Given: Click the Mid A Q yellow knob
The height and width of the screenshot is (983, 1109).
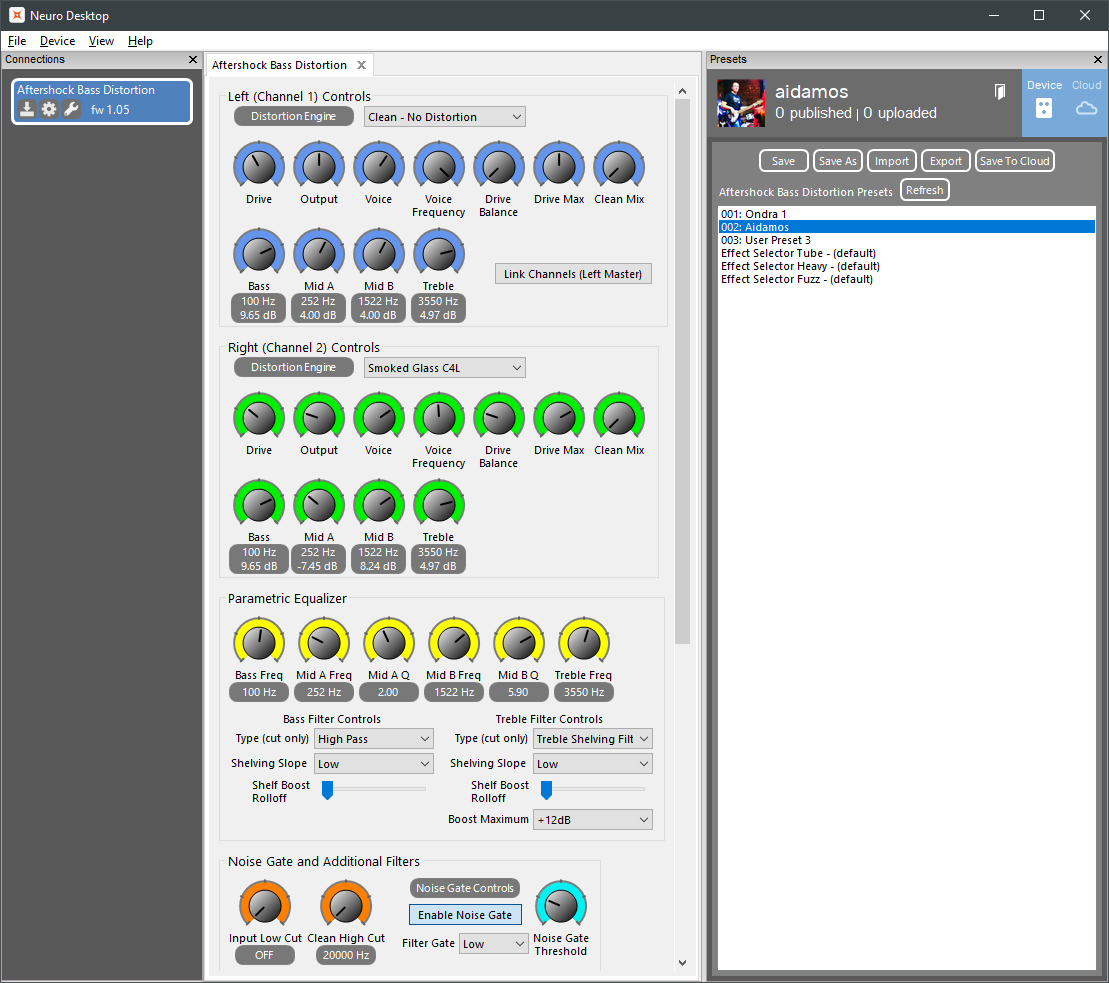Looking at the screenshot, I should (389, 643).
